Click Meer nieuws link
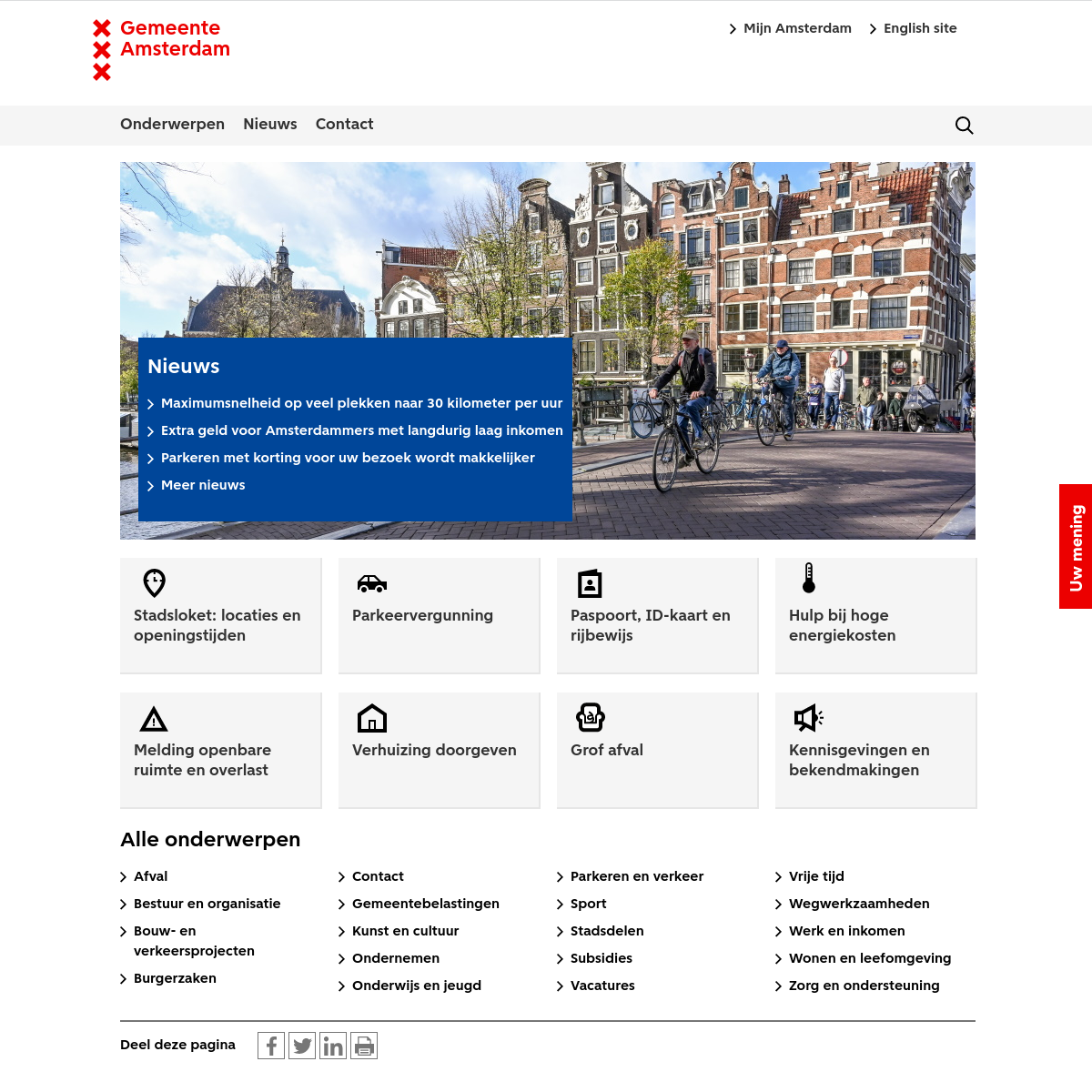 tap(197, 485)
